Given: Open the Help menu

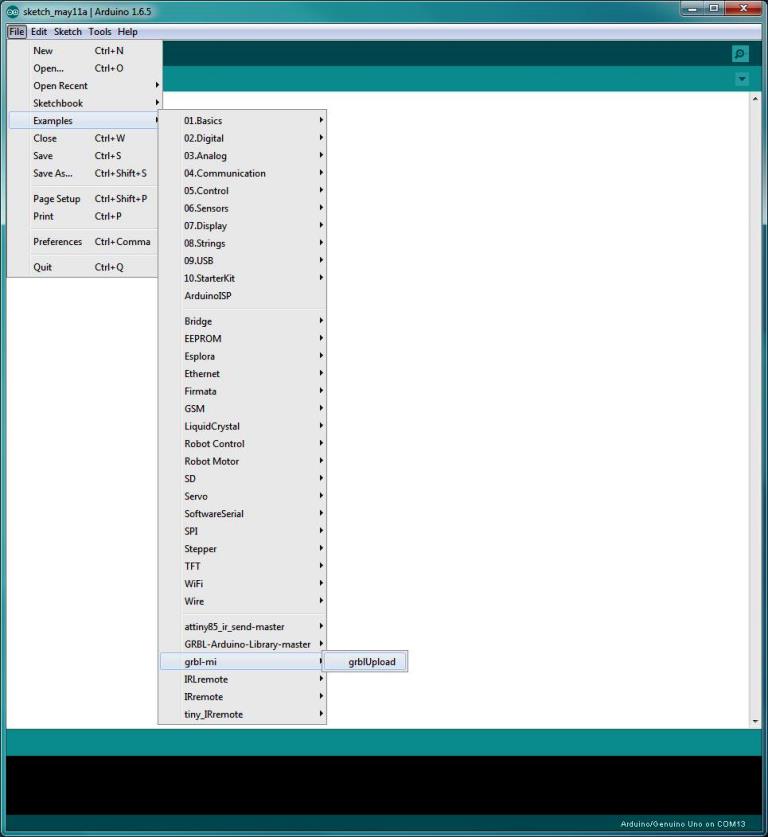Looking at the screenshot, I should [128, 31].
